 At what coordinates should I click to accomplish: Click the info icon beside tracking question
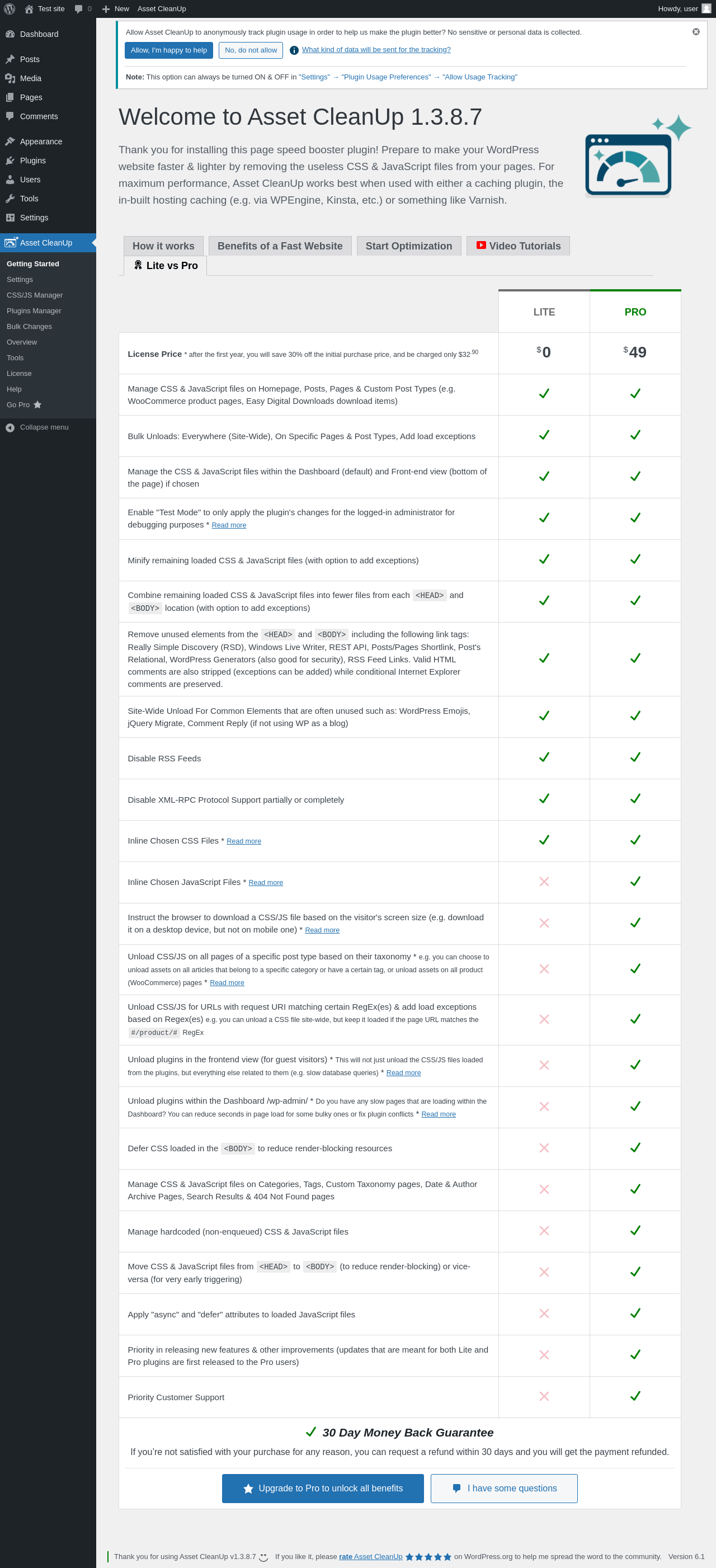[x=294, y=50]
